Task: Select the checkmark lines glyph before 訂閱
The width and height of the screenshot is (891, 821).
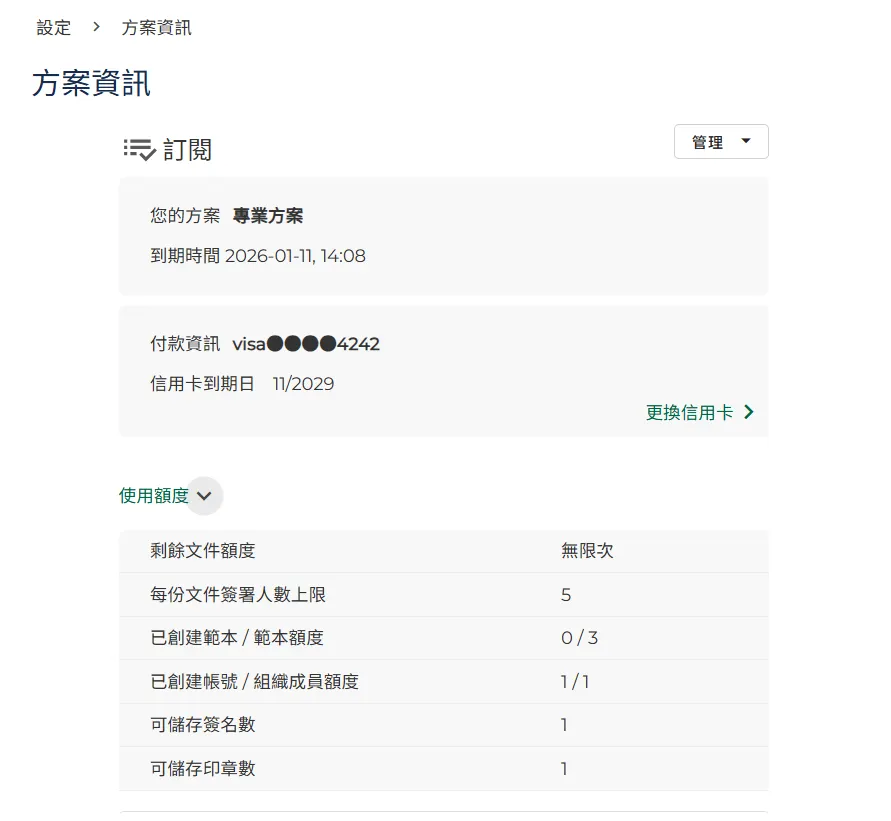Action: coord(135,148)
